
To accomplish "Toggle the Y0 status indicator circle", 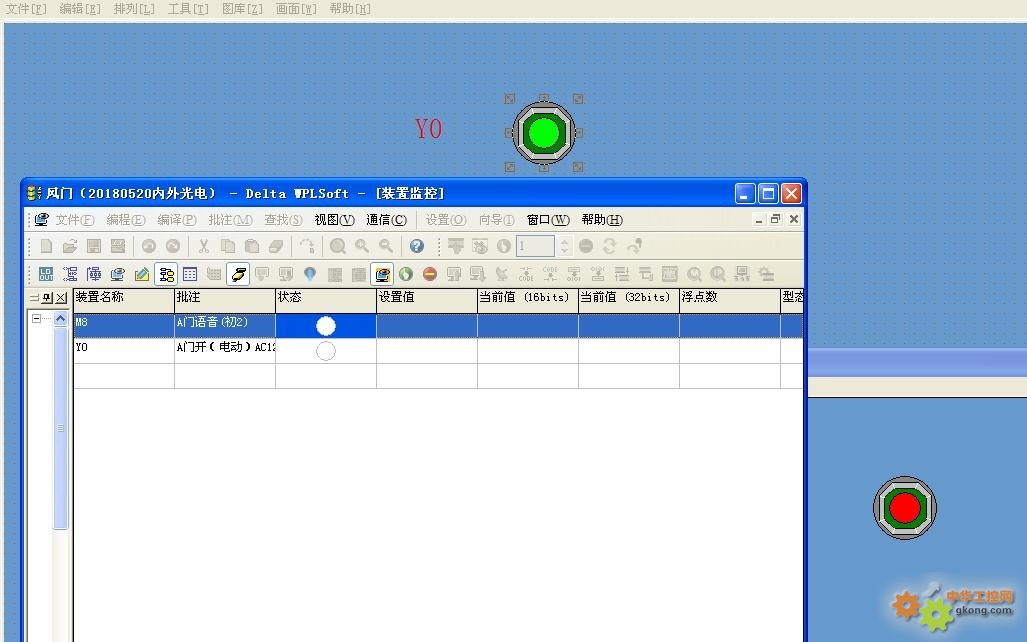I will [x=326, y=351].
